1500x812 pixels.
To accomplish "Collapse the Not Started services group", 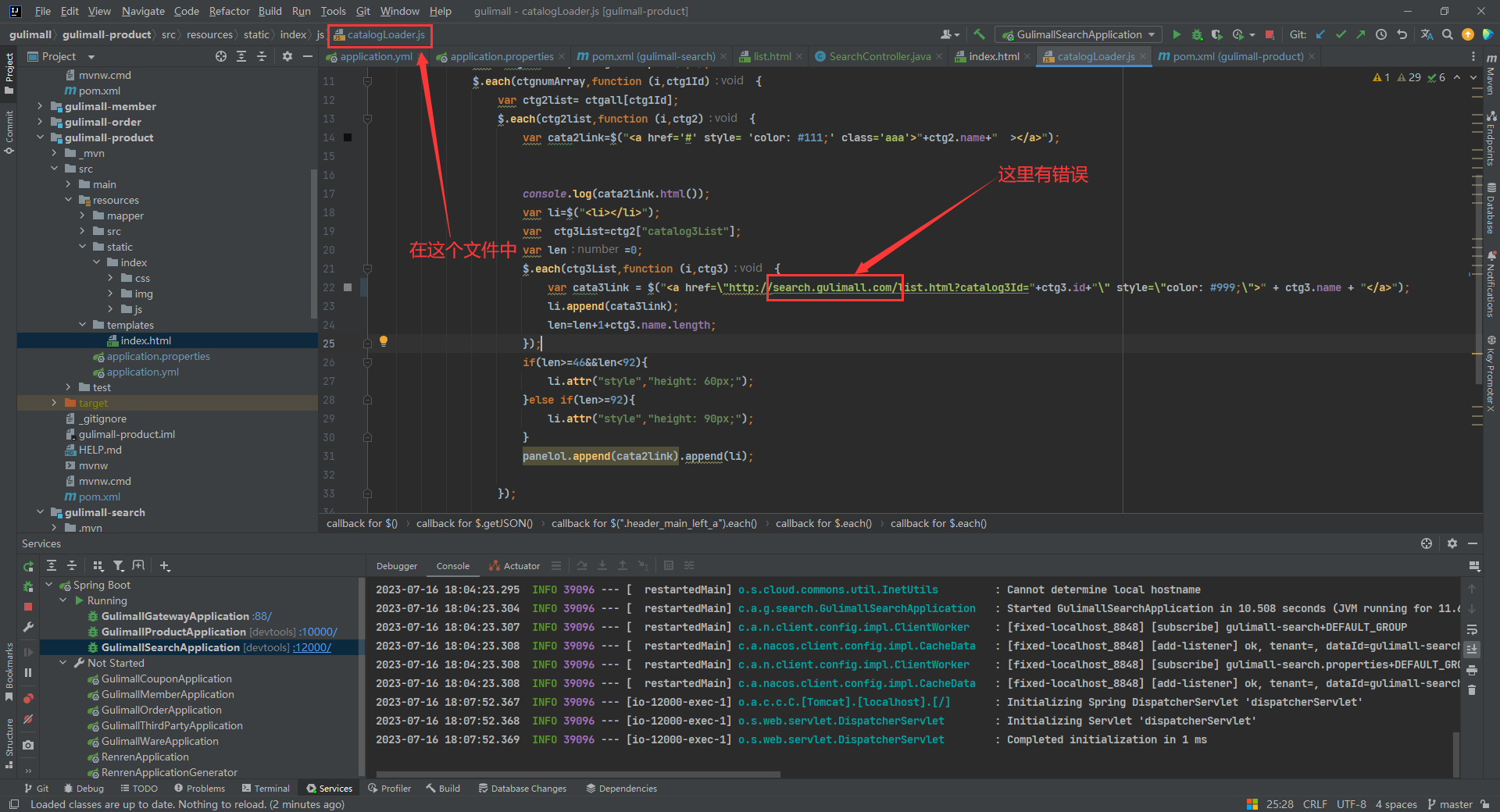I will 63,663.
